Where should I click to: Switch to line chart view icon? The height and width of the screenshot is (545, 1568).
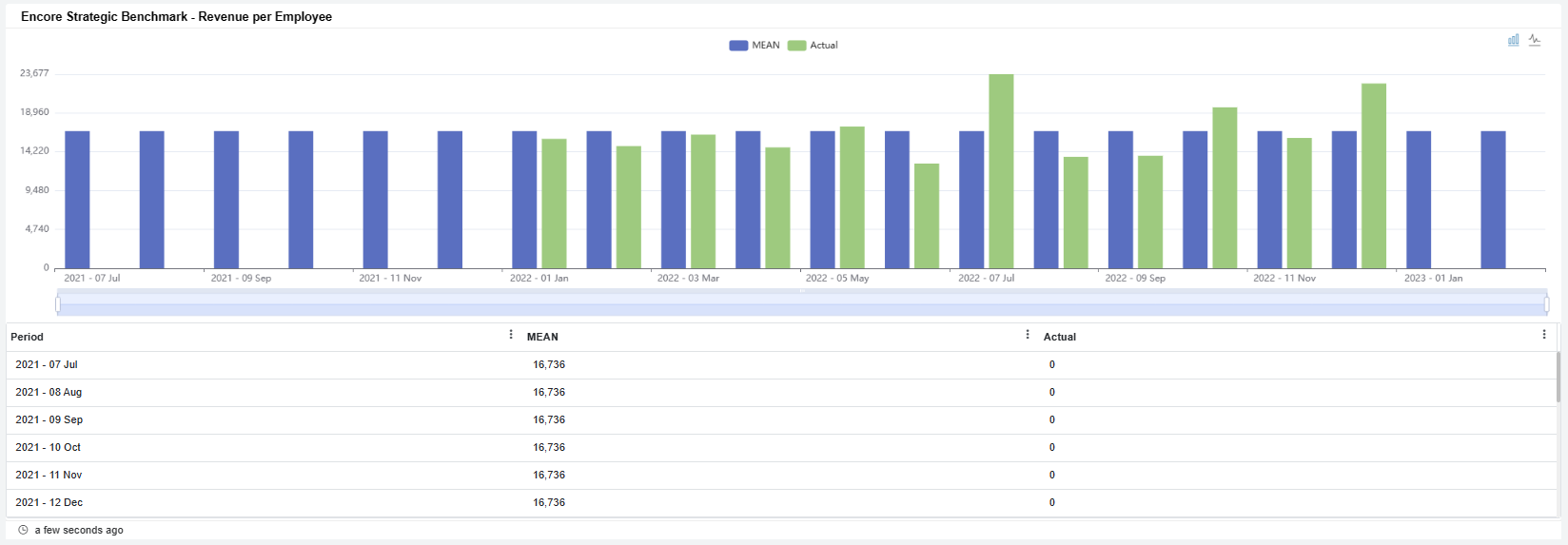(x=1535, y=40)
